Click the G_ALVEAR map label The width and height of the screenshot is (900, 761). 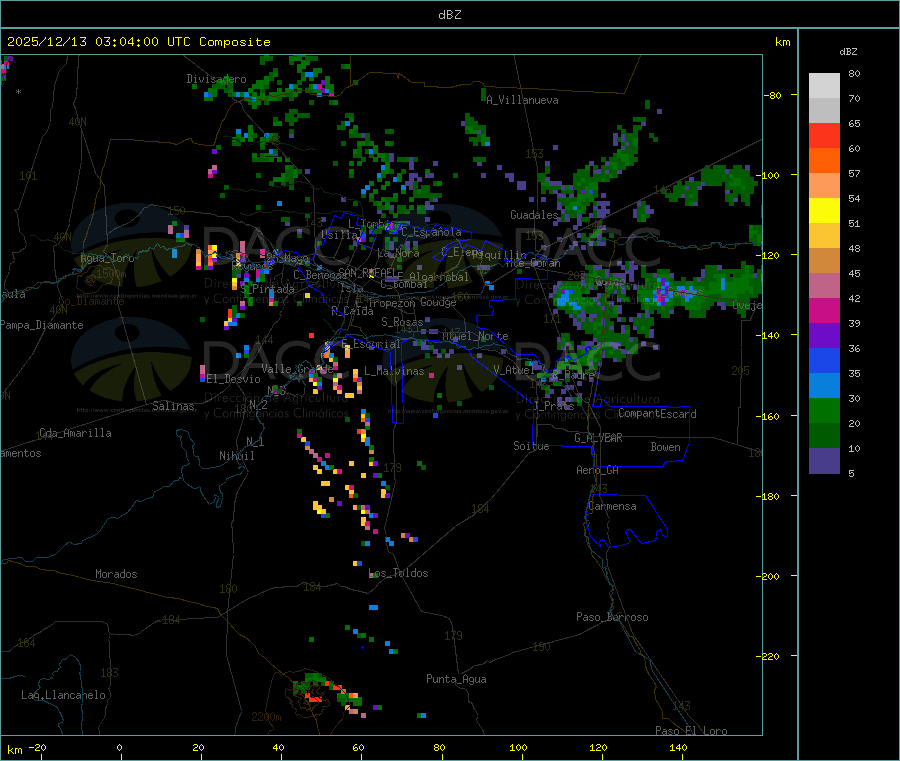pos(598,438)
